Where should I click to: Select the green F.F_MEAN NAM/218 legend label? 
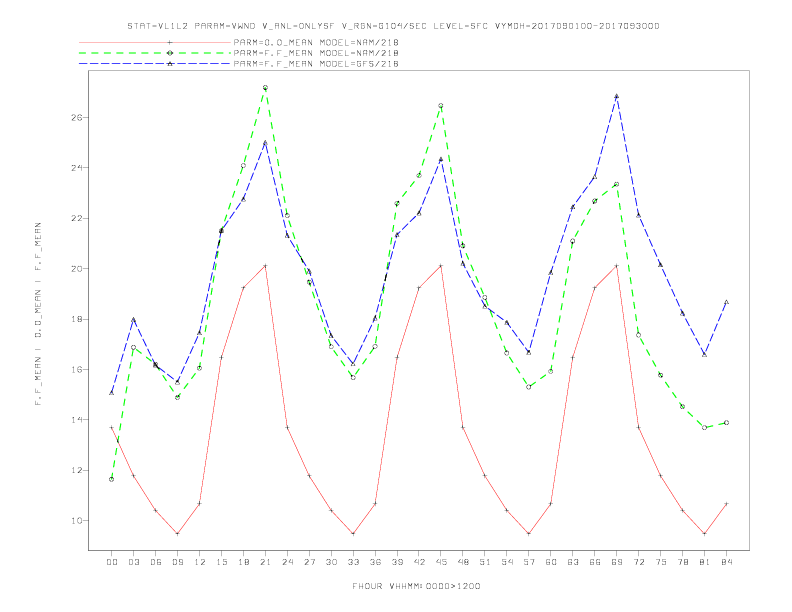[316, 53]
